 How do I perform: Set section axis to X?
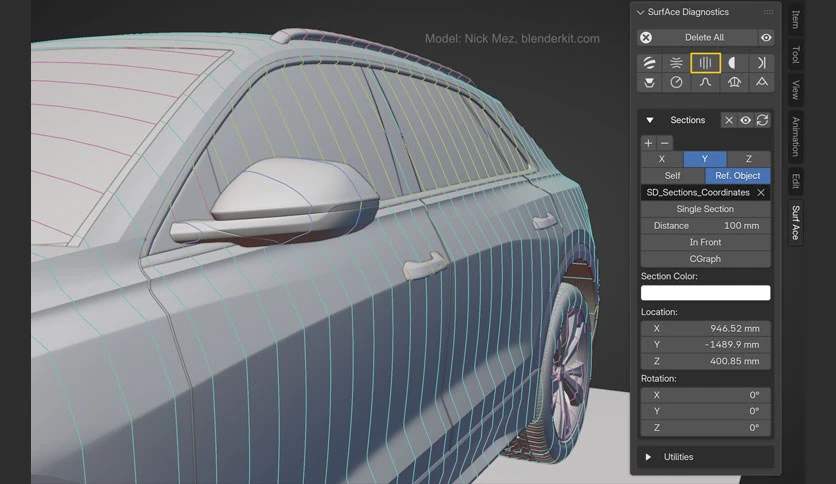click(x=662, y=159)
